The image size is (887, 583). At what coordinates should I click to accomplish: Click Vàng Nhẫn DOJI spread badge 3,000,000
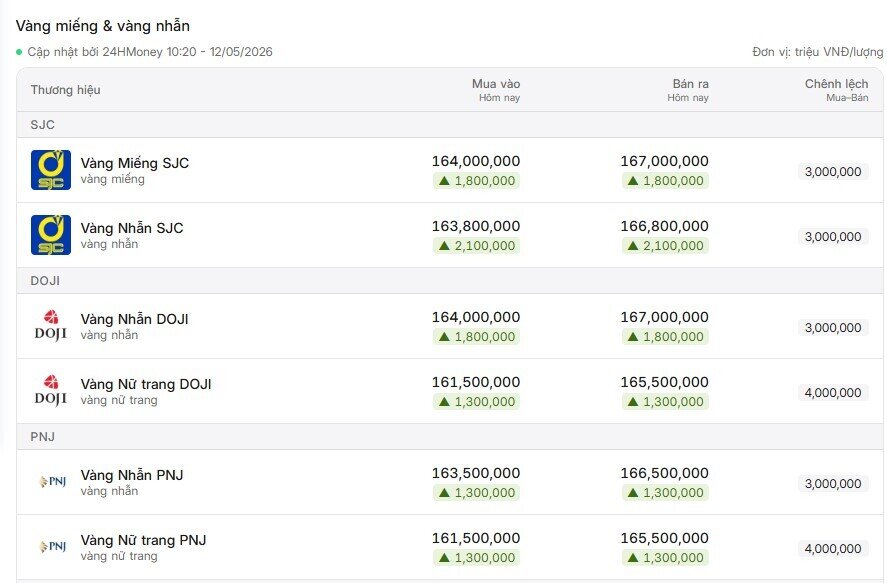click(x=833, y=328)
